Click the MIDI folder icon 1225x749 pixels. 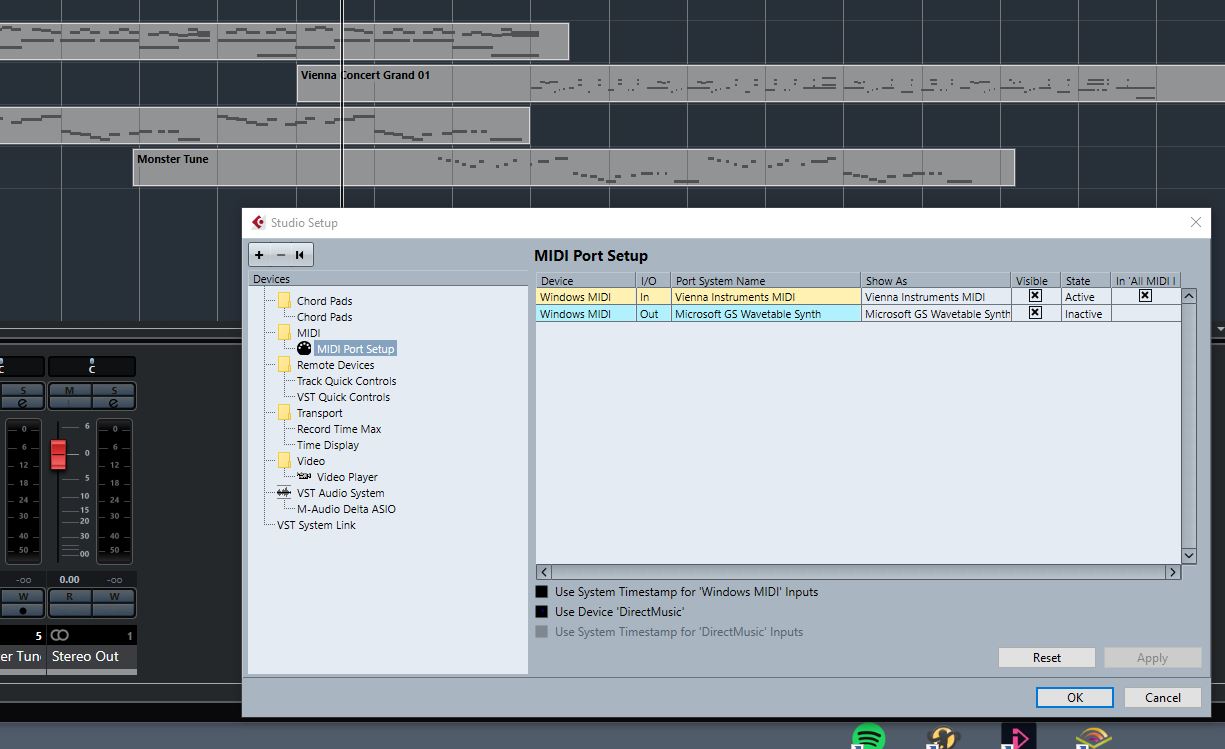pos(285,332)
